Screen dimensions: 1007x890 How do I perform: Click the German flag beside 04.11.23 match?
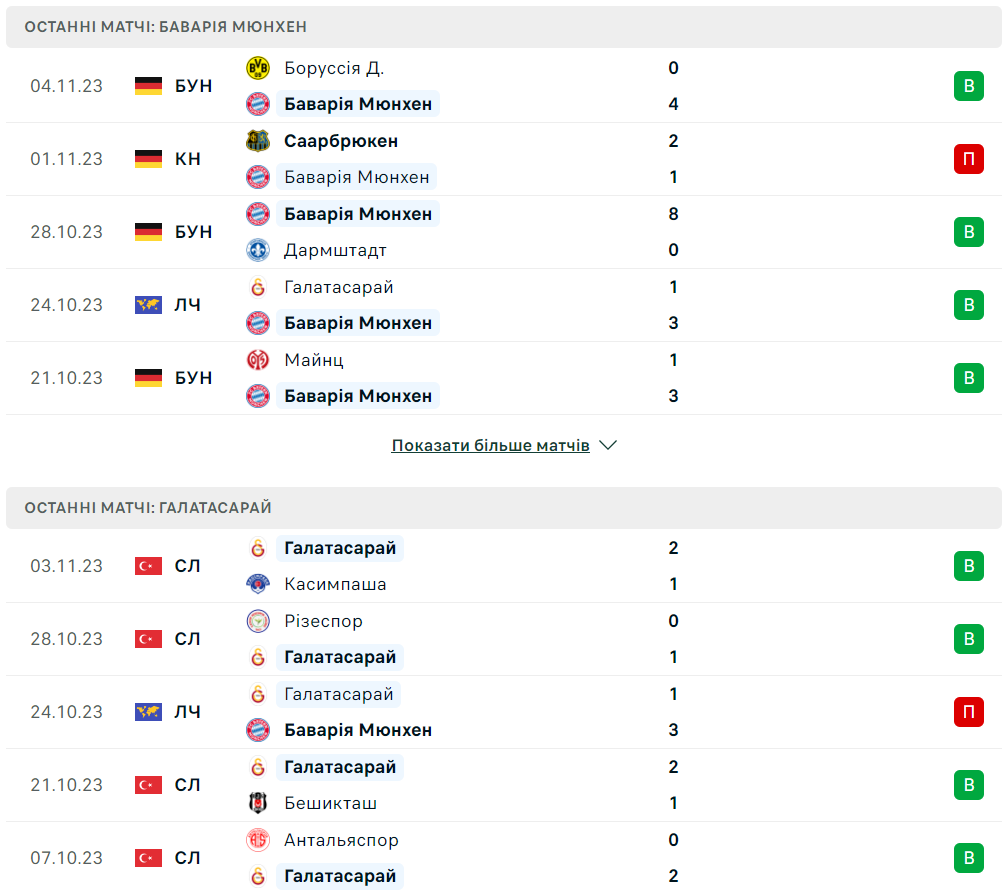[x=148, y=86]
